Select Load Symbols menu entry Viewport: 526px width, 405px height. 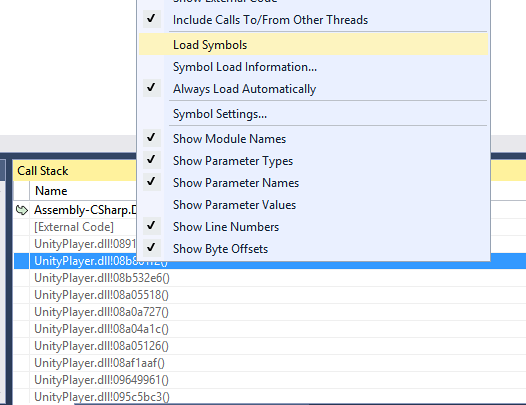coord(314,45)
